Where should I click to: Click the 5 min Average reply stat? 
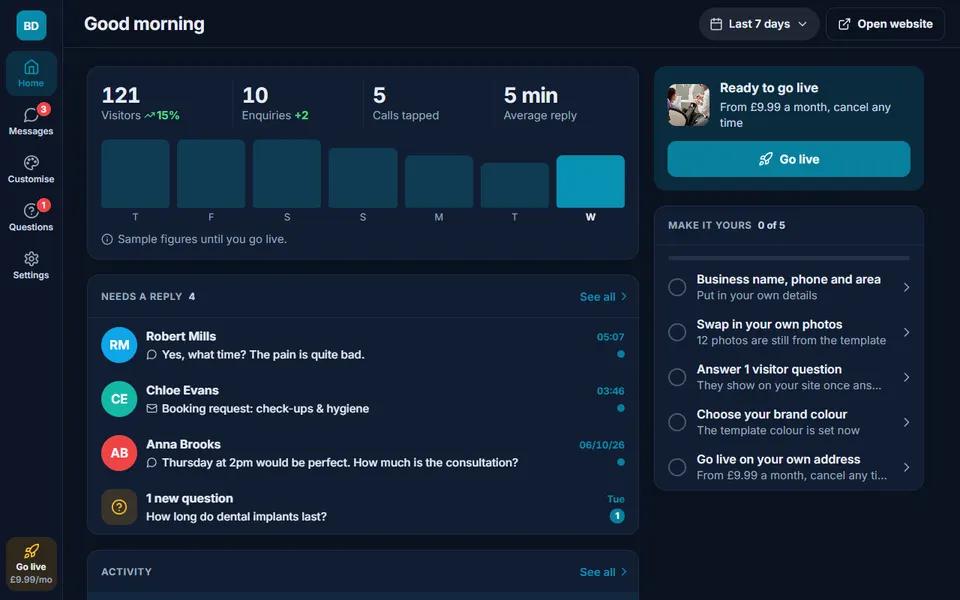540,103
